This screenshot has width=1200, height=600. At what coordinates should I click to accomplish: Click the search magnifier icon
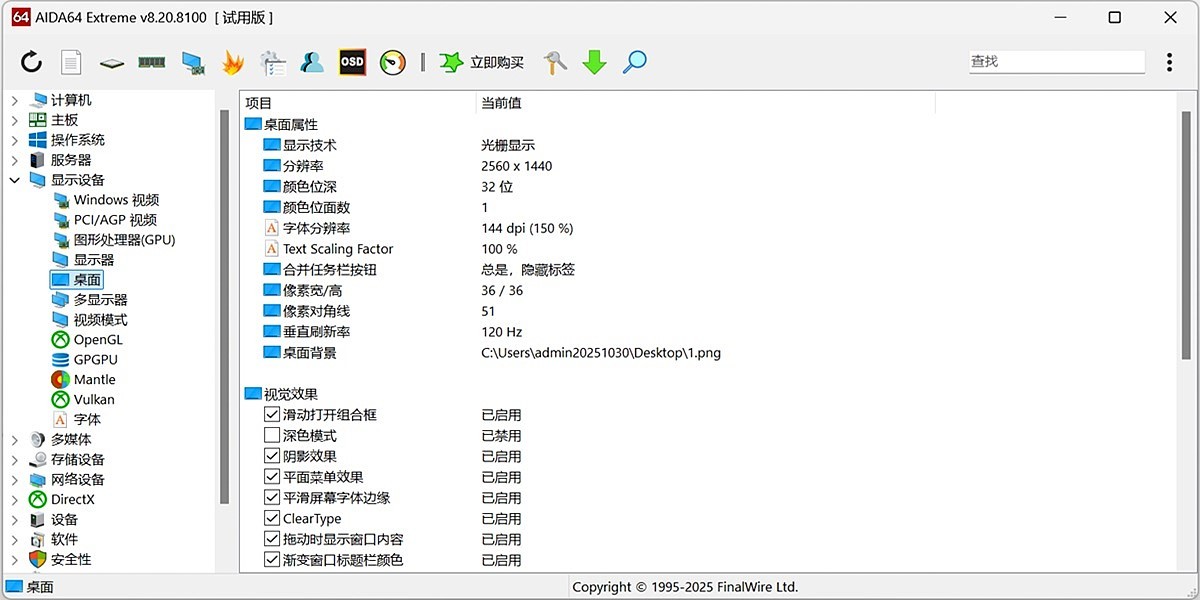tap(634, 62)
